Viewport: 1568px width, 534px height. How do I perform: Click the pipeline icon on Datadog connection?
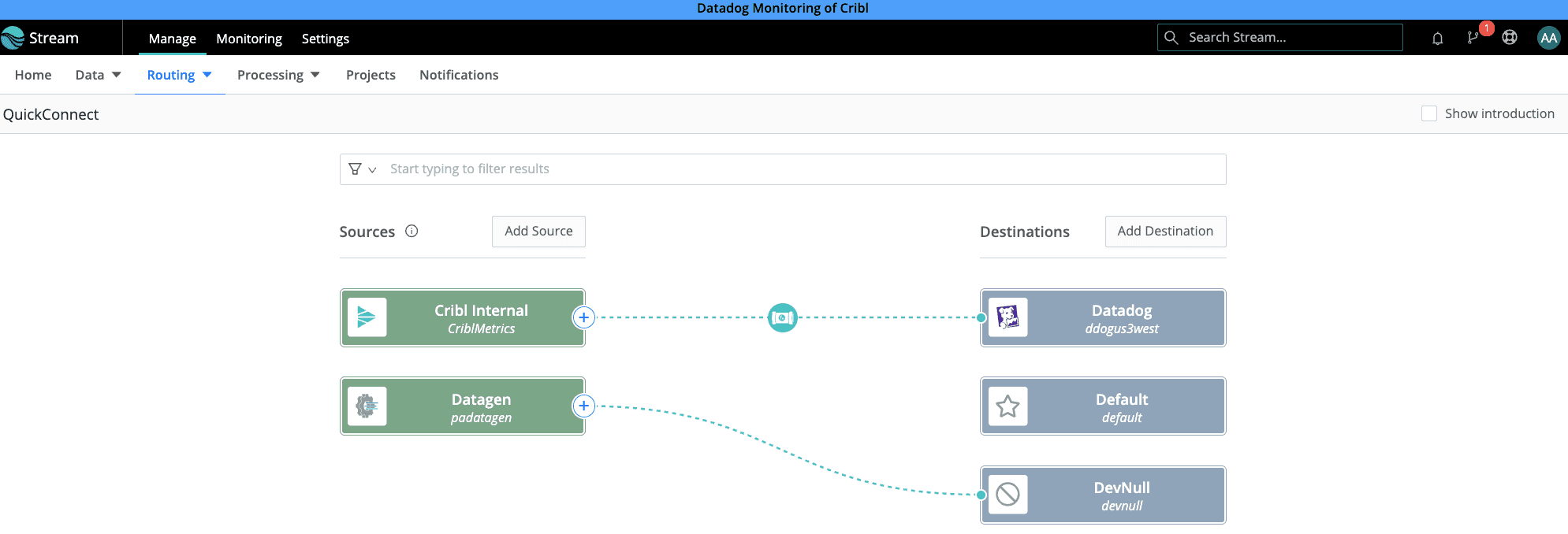[x=782, y=317]
